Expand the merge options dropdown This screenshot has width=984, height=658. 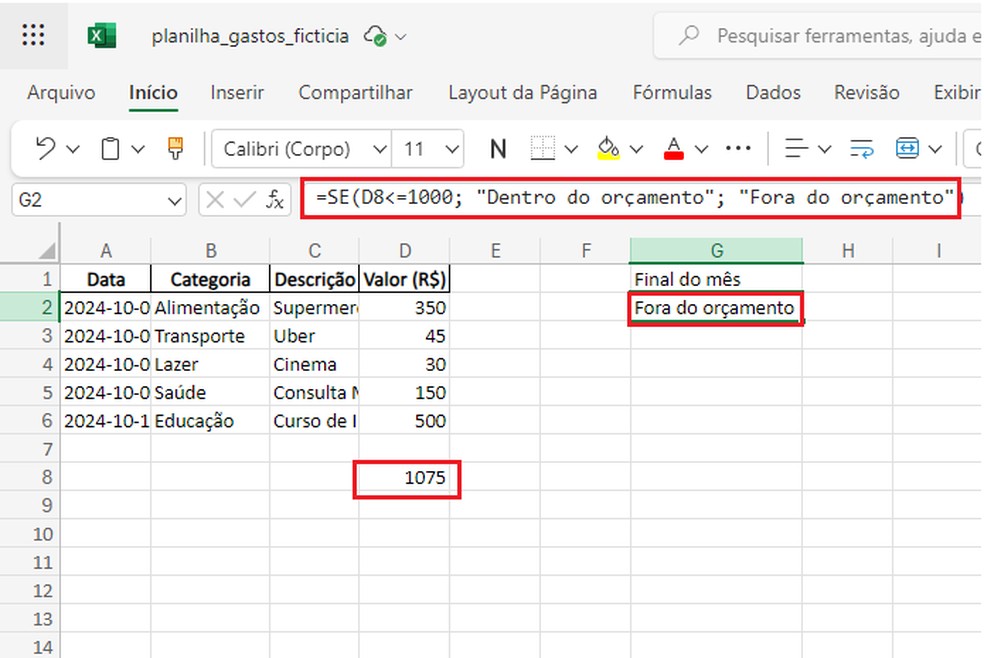click(935, 149)
